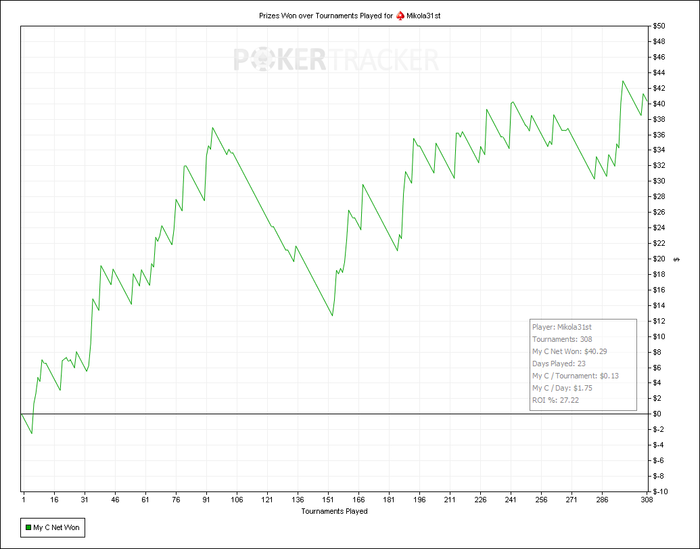The image size is (700, 549).
Task: Click the 'My C Net Won' legend label
Action: (x=56, y=528)
